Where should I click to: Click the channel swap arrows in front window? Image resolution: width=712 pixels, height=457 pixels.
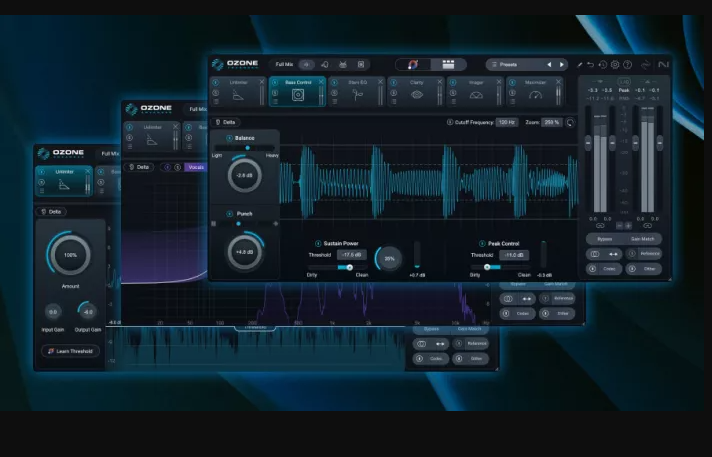point(613,254)
